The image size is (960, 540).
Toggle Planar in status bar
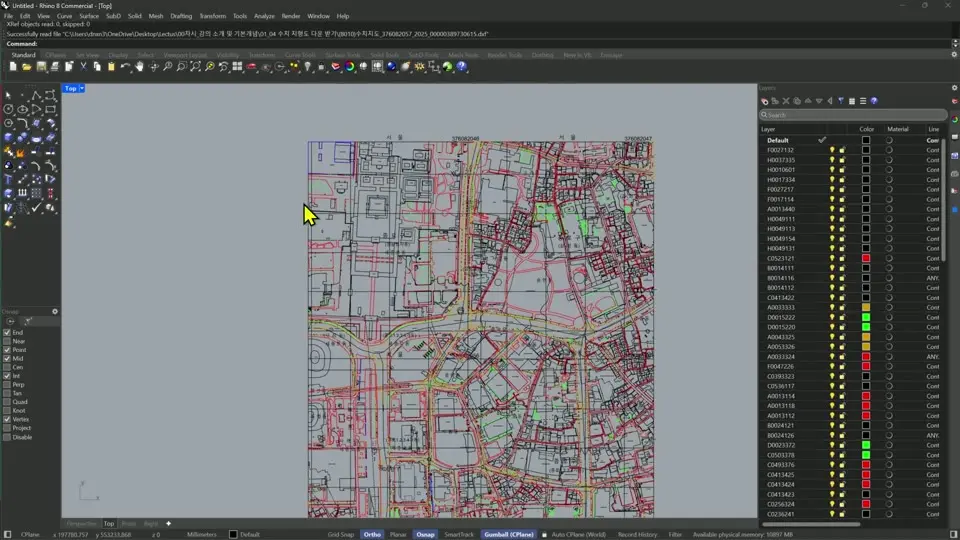[398, 534]
